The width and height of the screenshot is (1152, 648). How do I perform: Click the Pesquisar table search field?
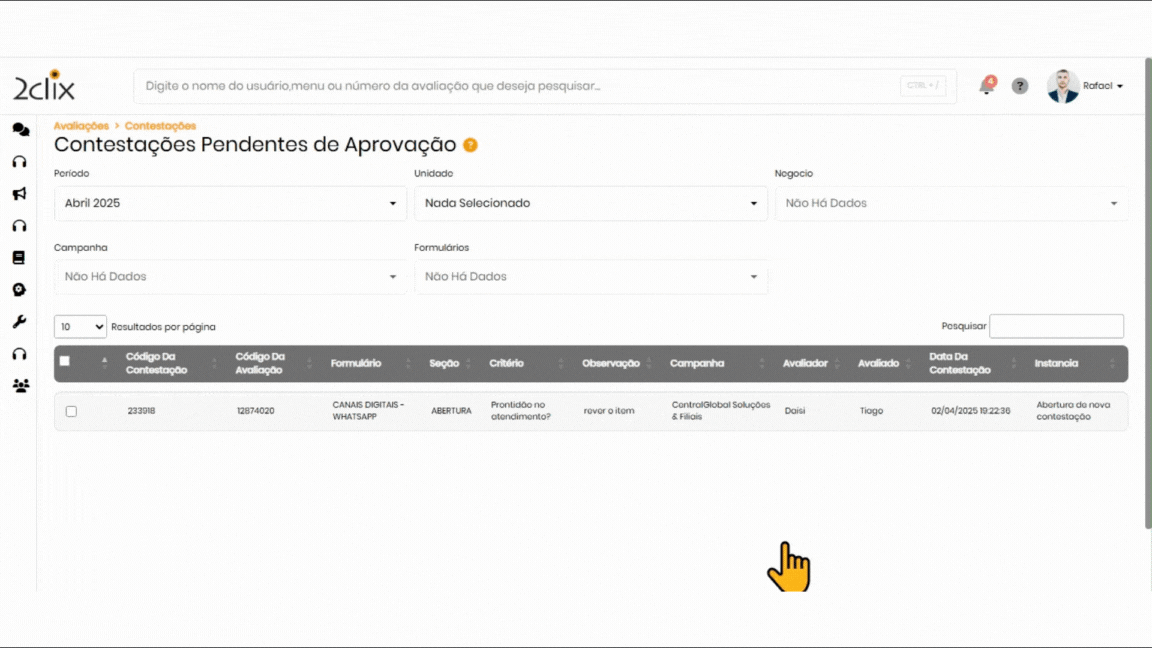[x=1056, y=327]
